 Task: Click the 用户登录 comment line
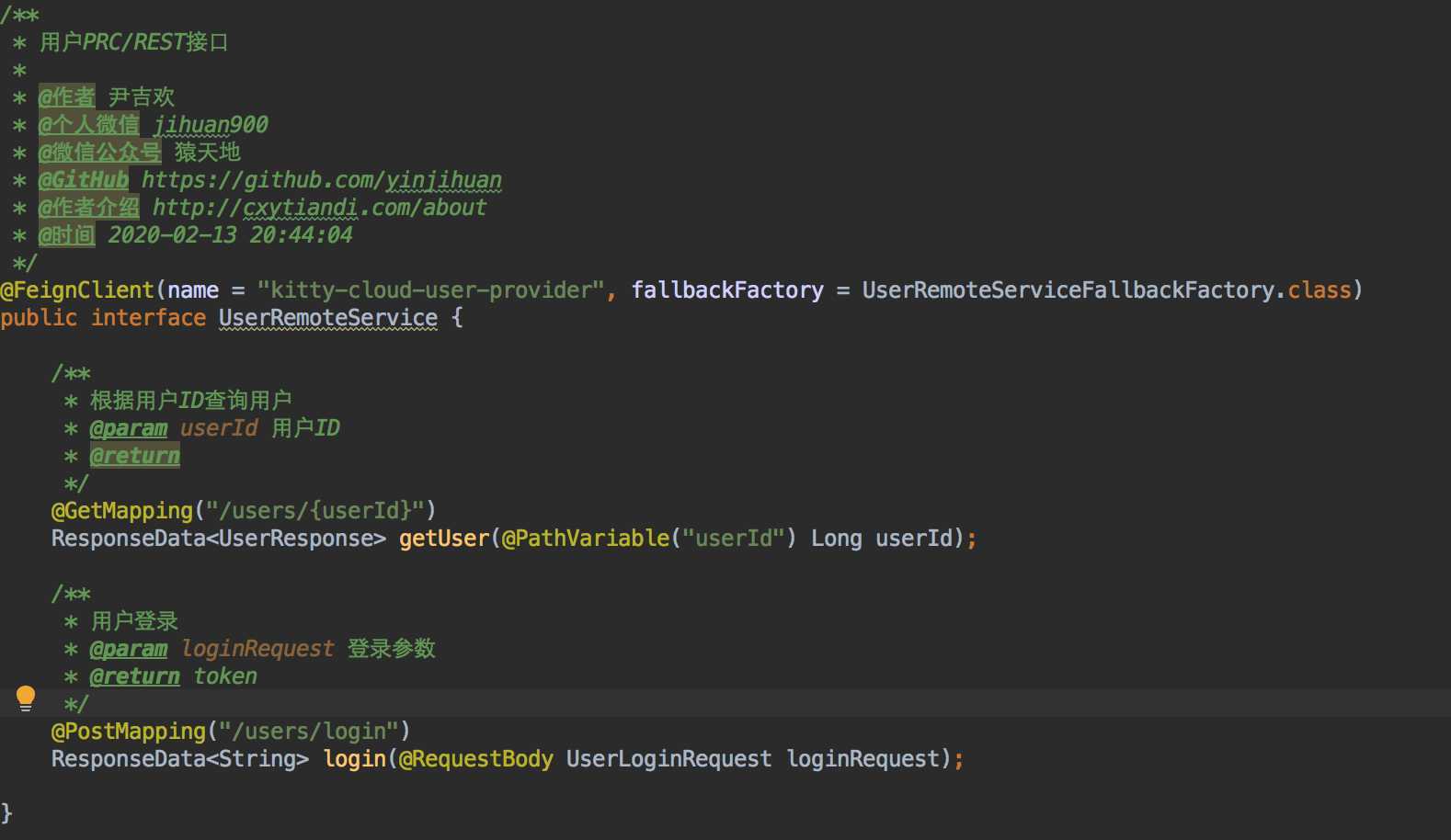pyautogui.click(x=134, y=621)
